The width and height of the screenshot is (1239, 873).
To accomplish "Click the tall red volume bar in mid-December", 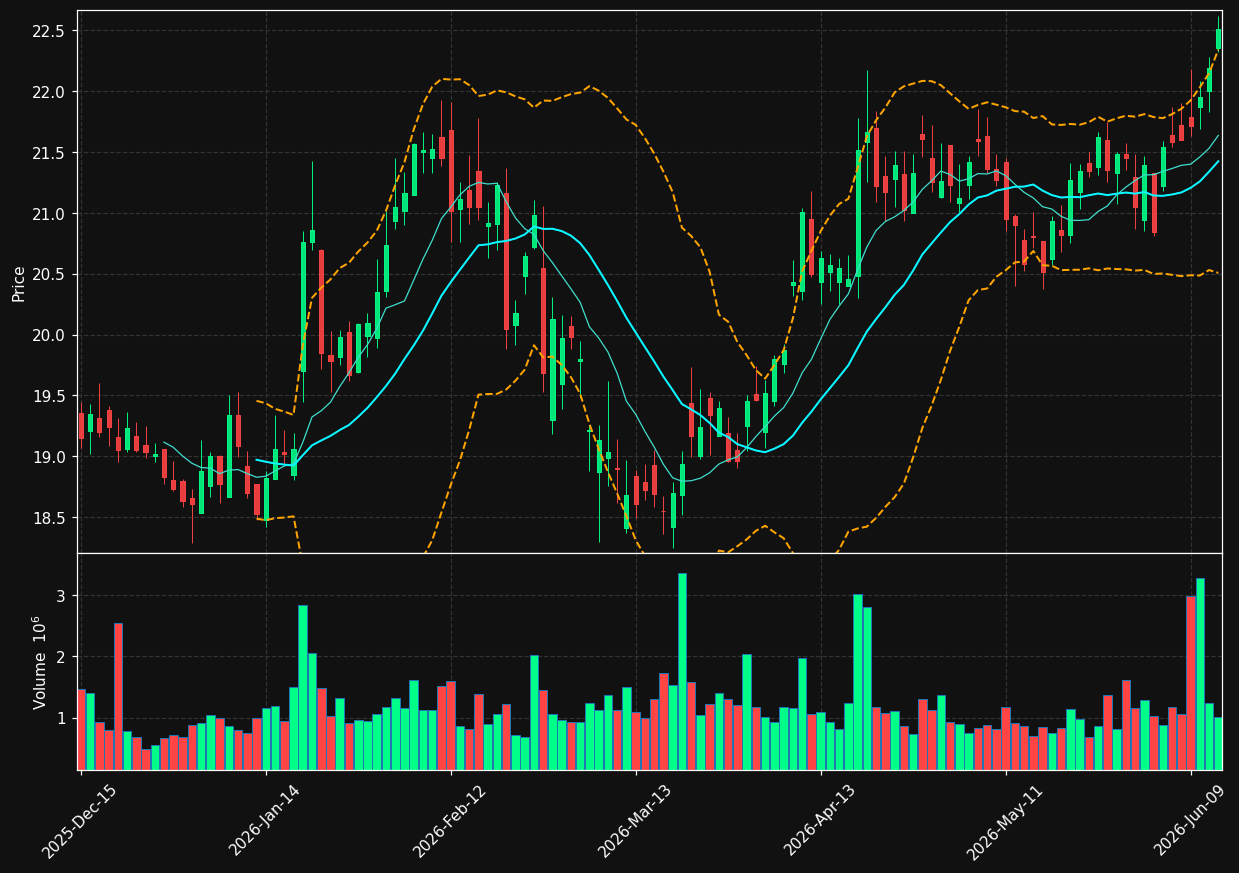I will click(x=118, y=696).
